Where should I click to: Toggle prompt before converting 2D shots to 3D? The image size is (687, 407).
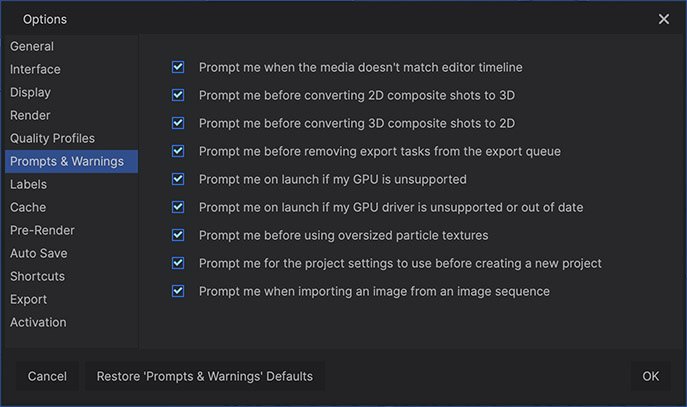178,95
